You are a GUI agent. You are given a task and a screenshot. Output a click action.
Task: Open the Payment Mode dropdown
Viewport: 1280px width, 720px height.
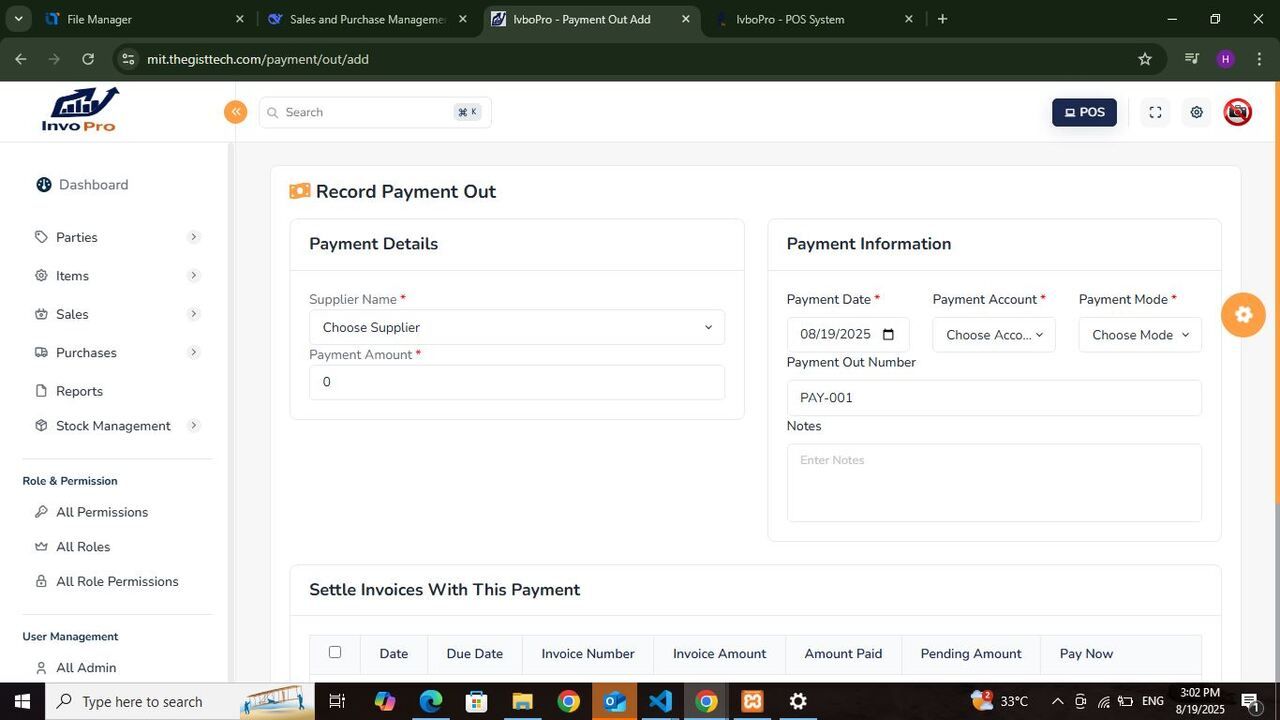pyautogui.click(x=1140, y=335)
